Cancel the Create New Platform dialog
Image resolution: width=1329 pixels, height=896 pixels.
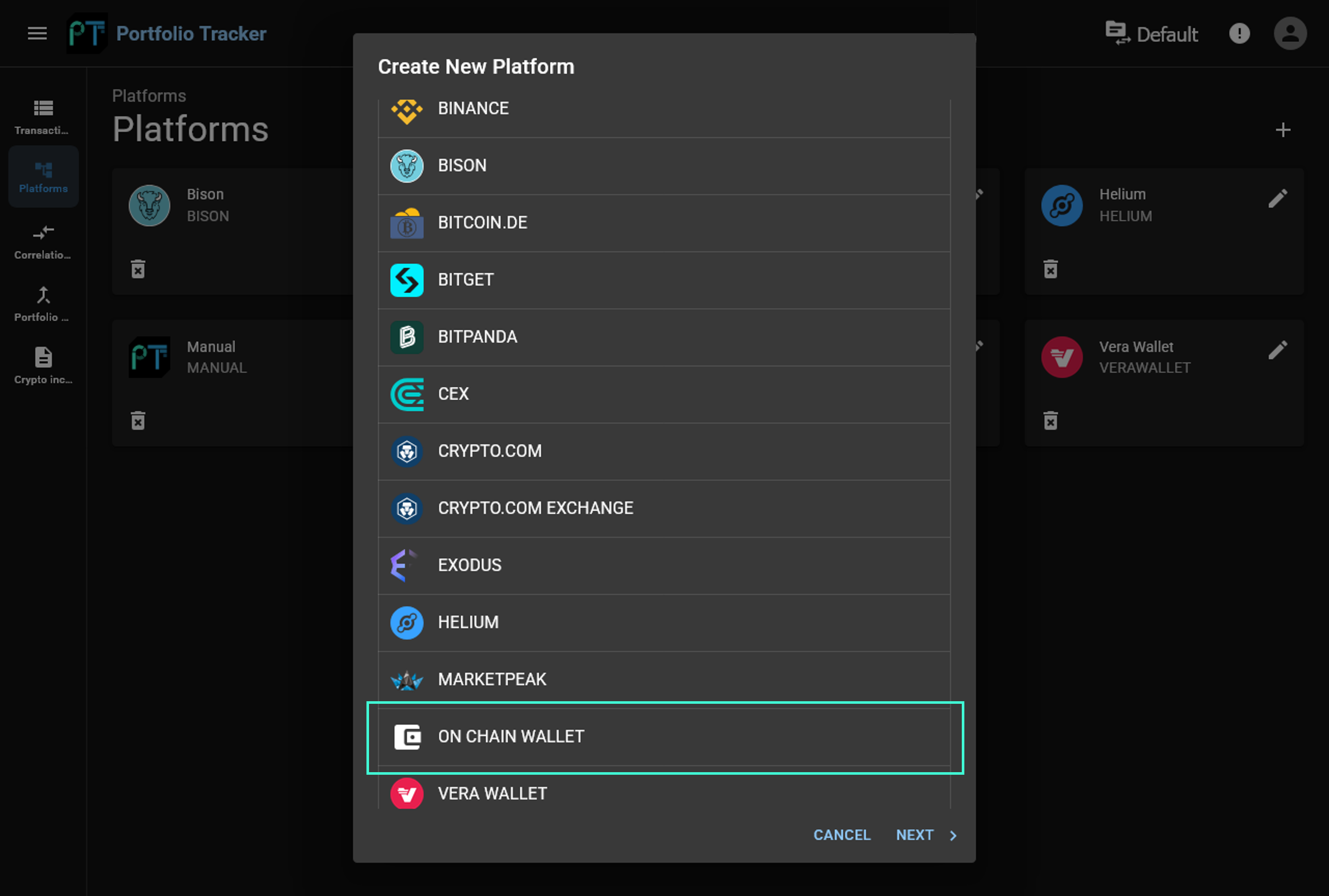pos(842,835)
